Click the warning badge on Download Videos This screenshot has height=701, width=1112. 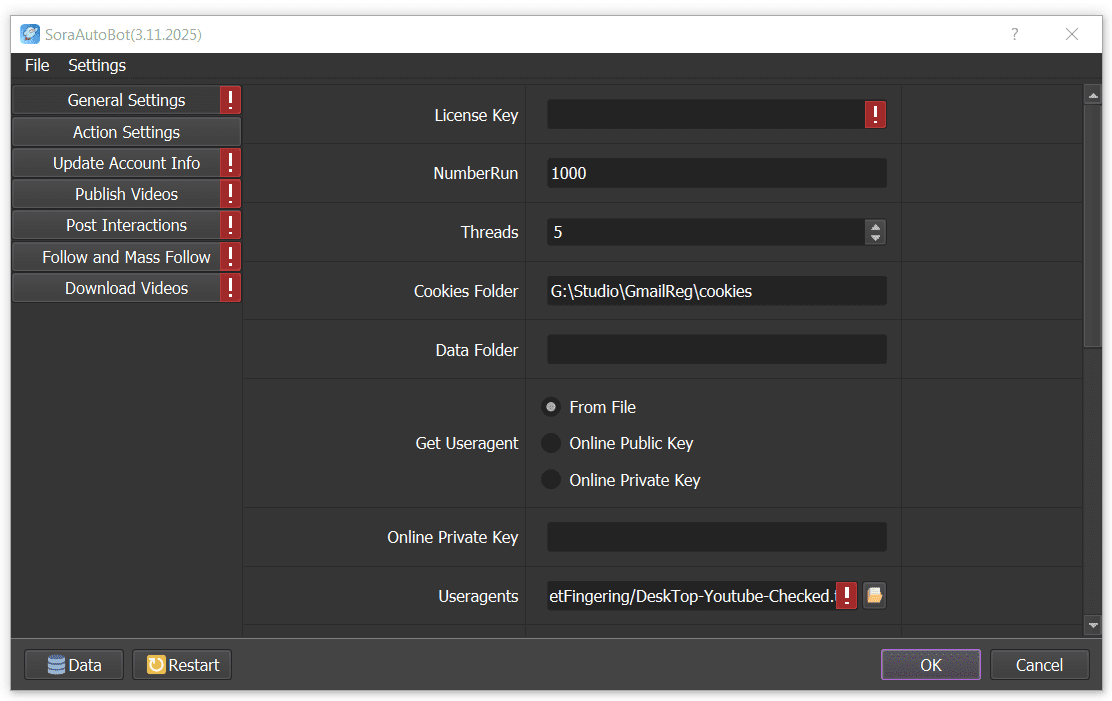pyautogui.click(x=231, y=287)
